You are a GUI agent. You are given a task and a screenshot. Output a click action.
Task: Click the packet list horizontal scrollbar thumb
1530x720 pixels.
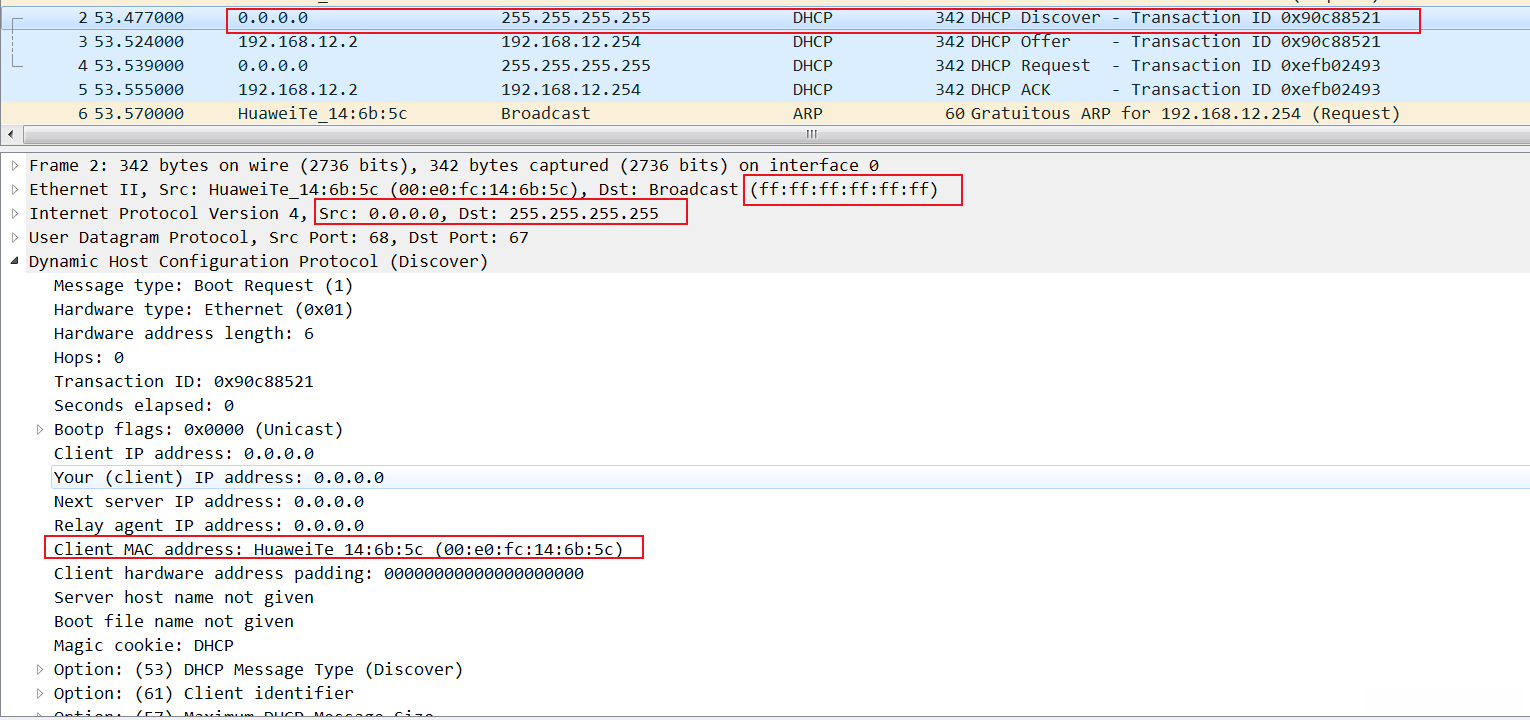(811, 135)
